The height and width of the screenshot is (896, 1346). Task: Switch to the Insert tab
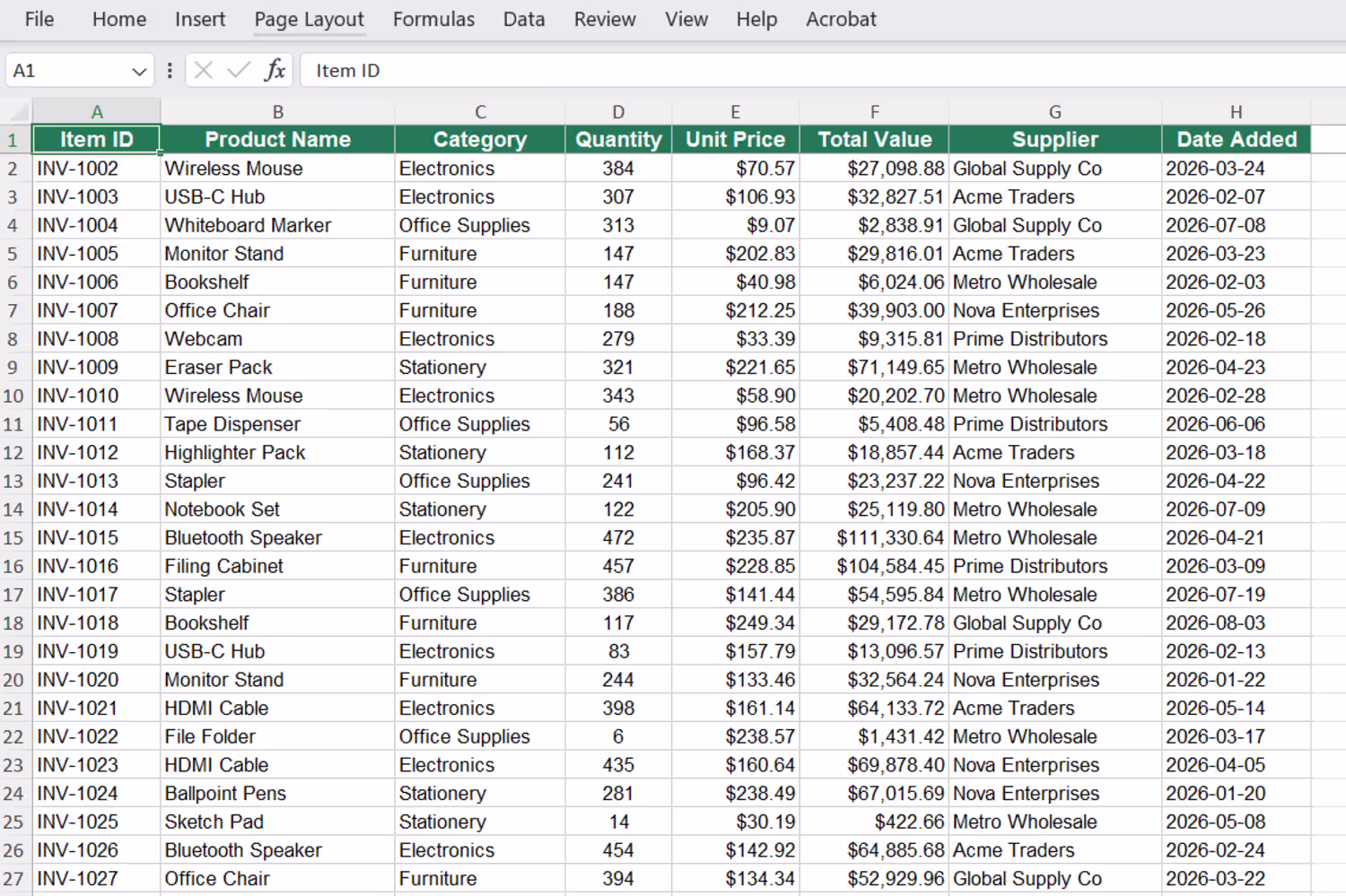click(200, 19)
